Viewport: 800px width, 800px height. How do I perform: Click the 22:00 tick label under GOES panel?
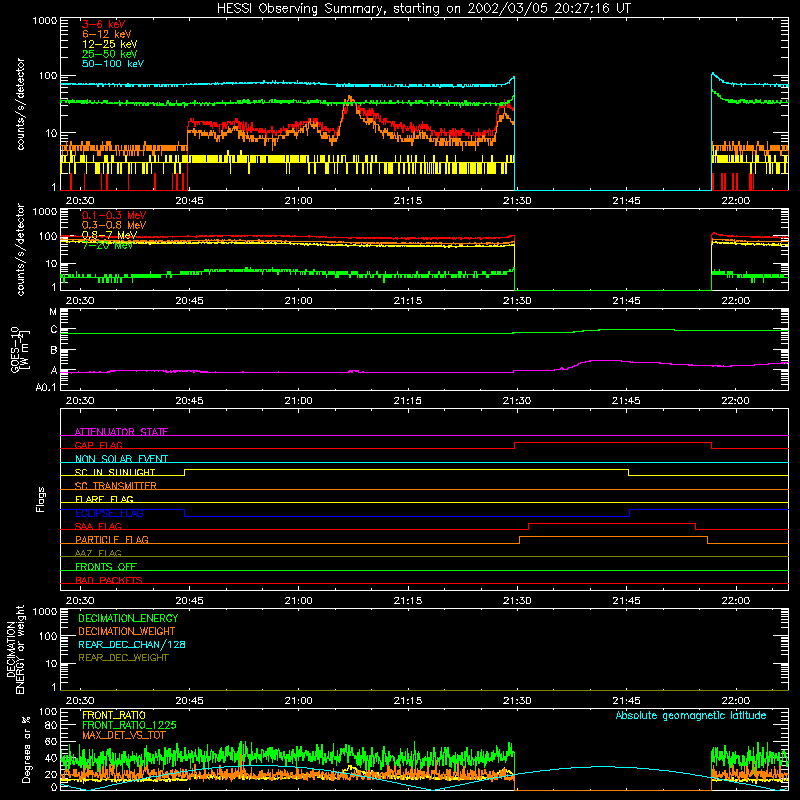(x=735, y=401)
